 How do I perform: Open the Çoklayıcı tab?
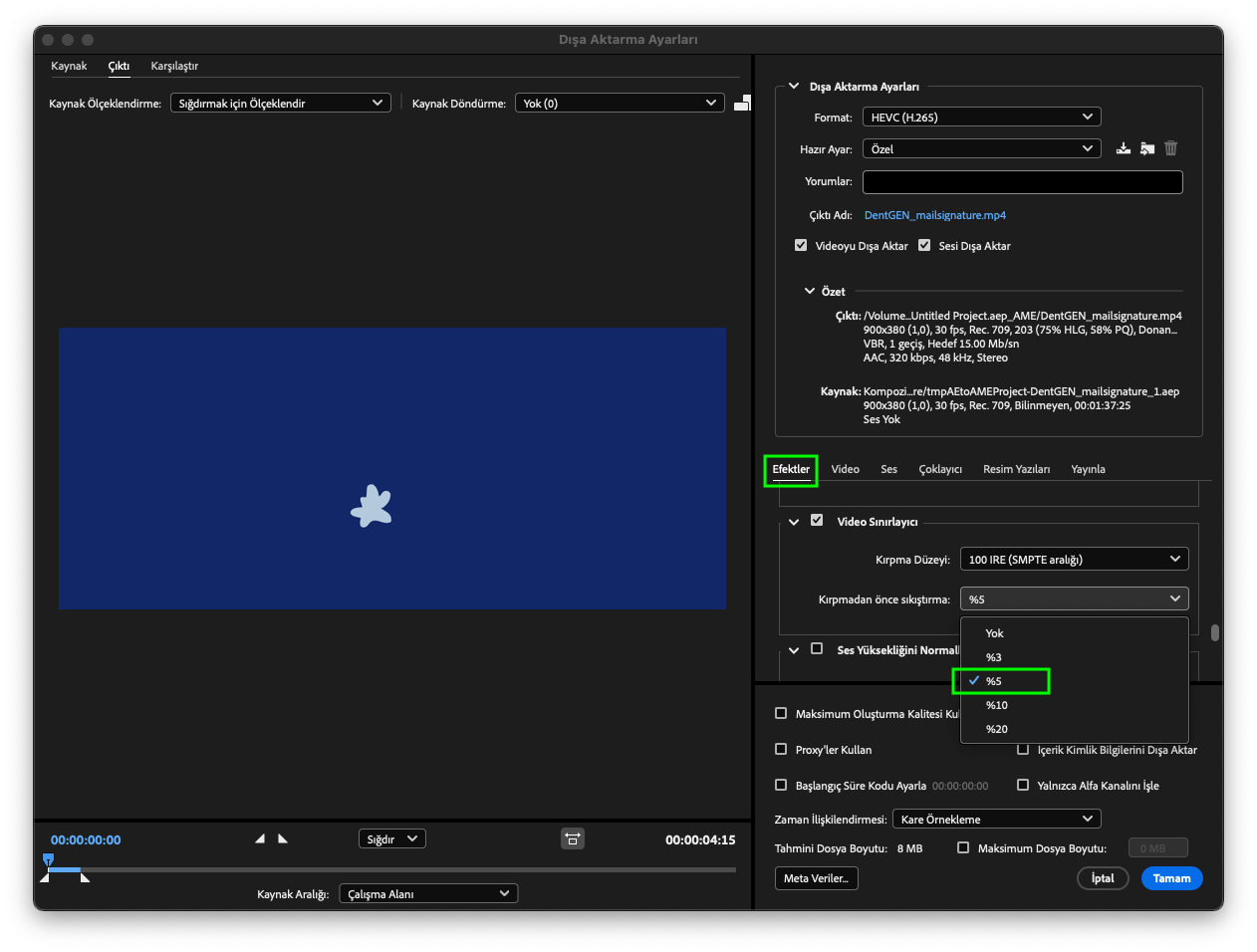tap(940, 469)
